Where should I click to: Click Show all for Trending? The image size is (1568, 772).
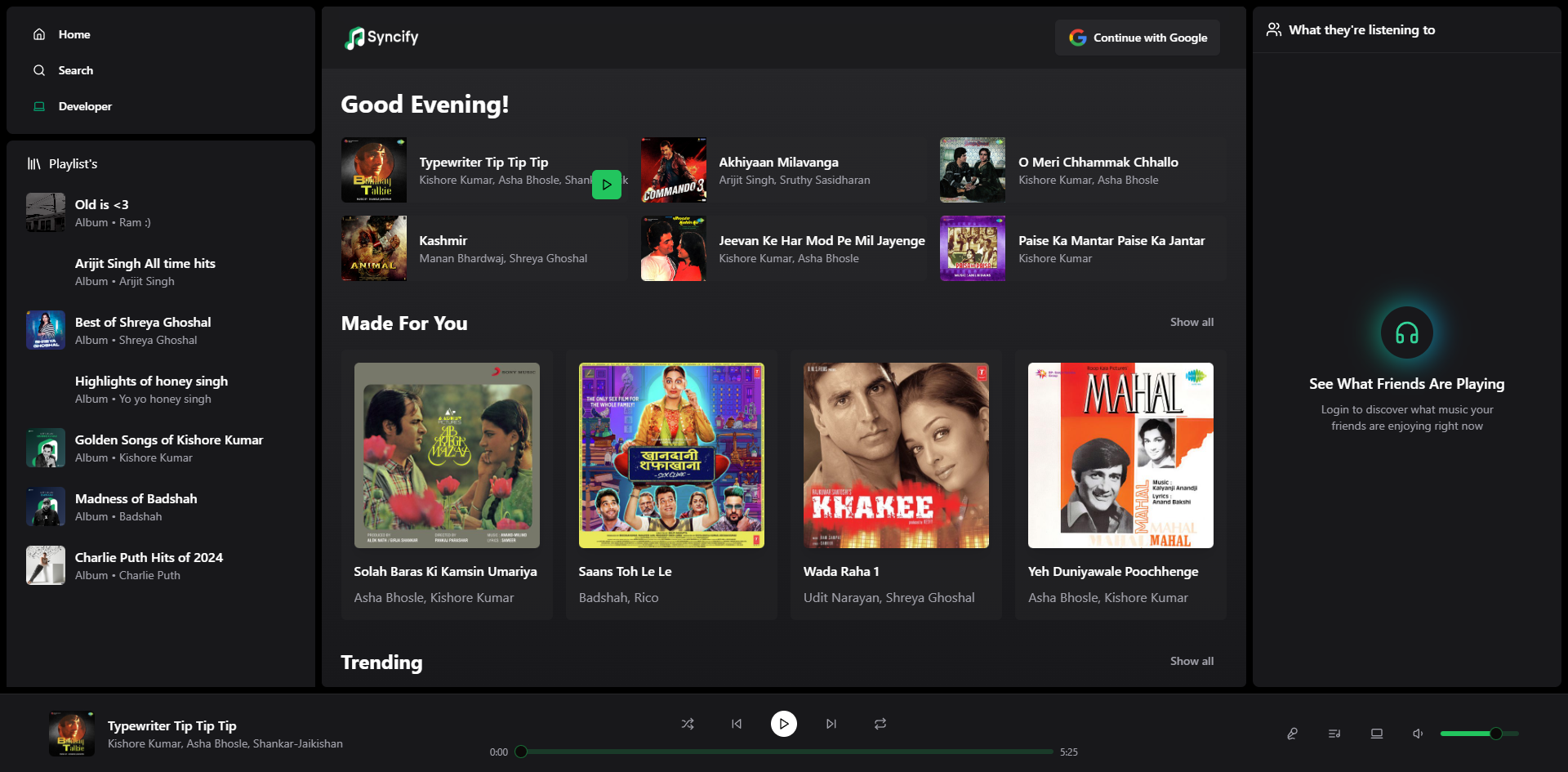[1192, 661]
